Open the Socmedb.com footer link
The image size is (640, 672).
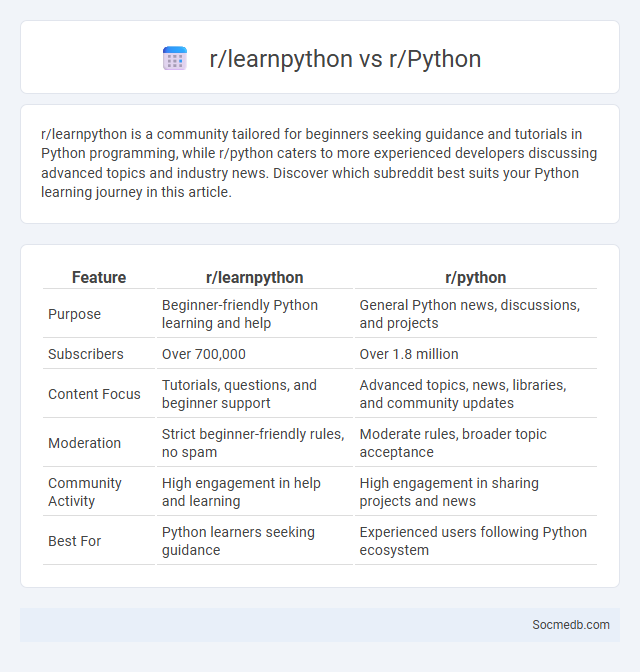tap(571, 625)
